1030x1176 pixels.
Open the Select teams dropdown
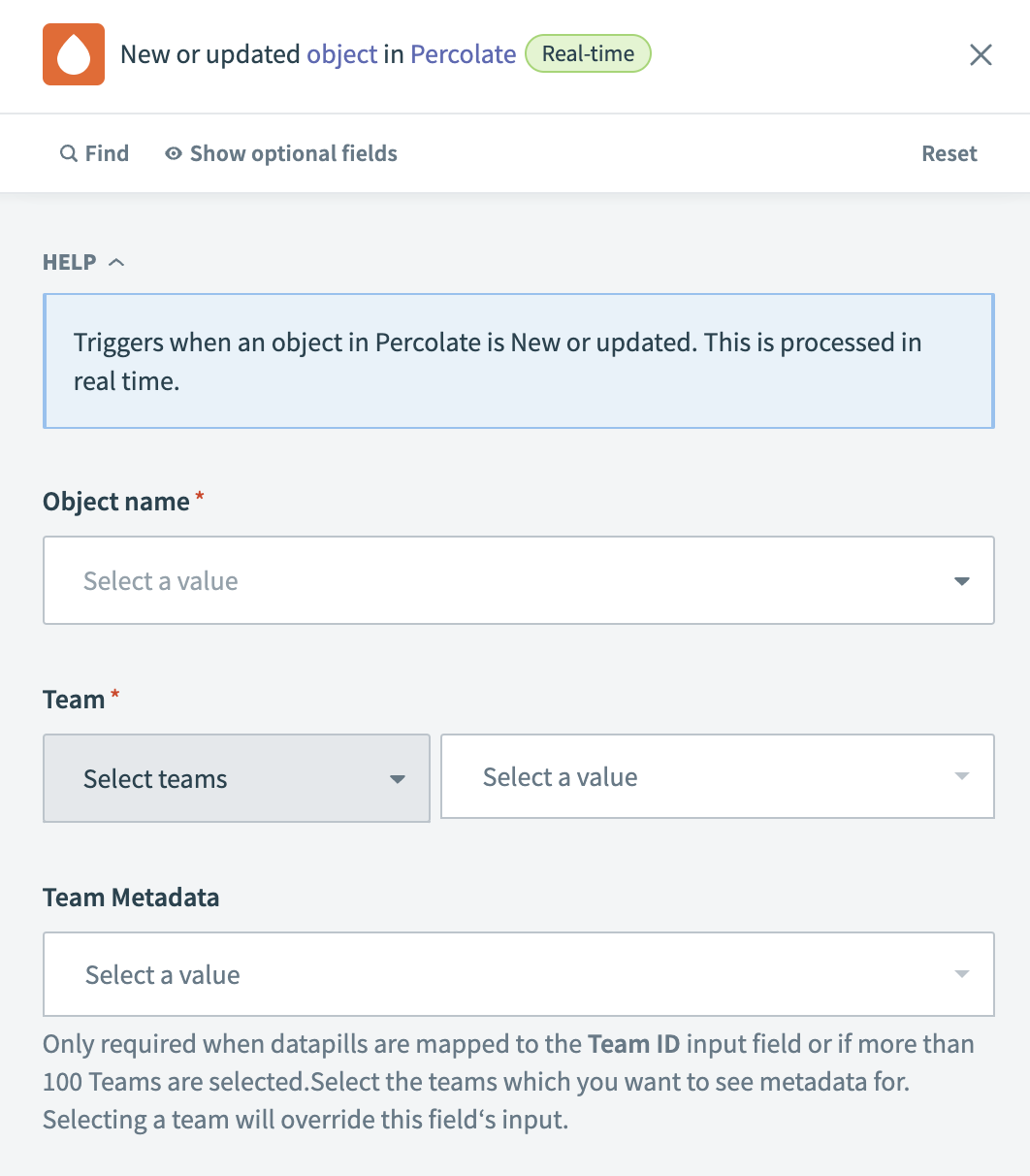236,778
